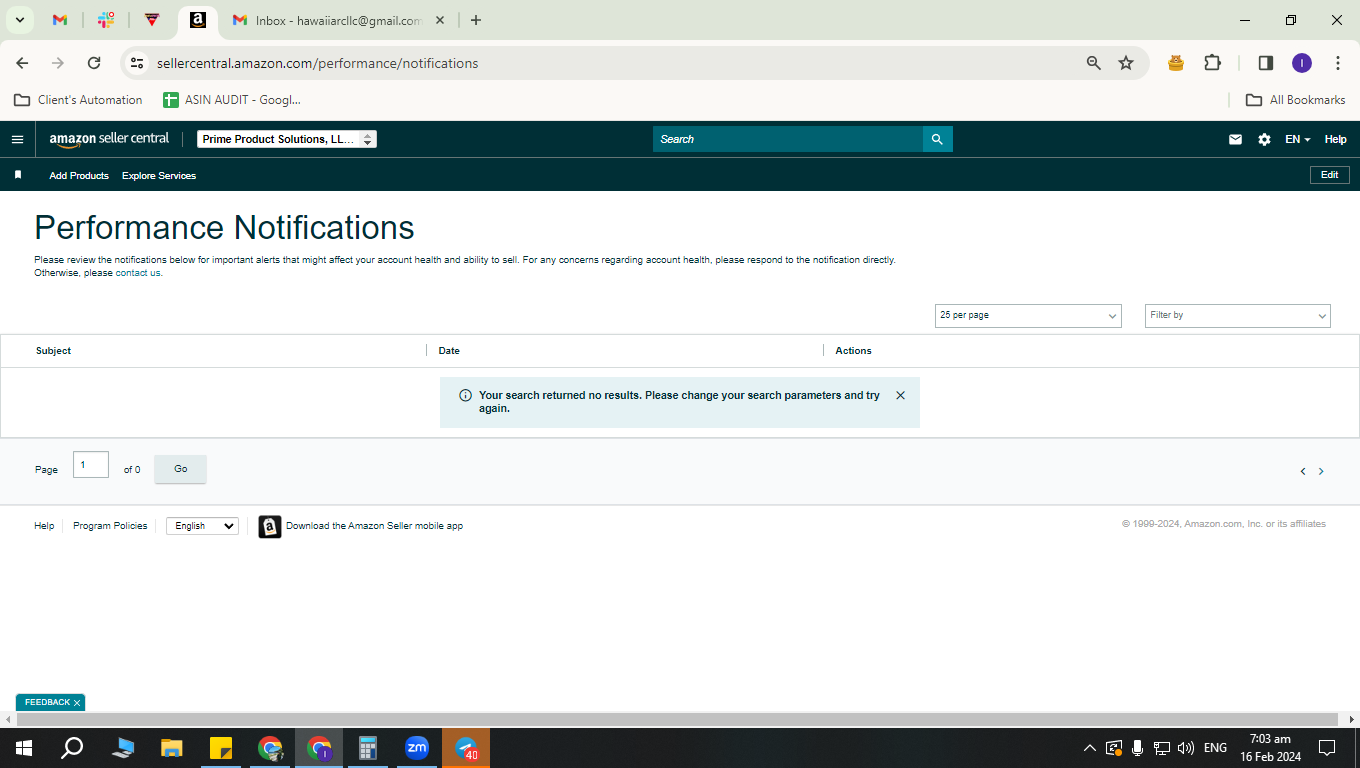Sort by the Subject column header

coord(53,351)
